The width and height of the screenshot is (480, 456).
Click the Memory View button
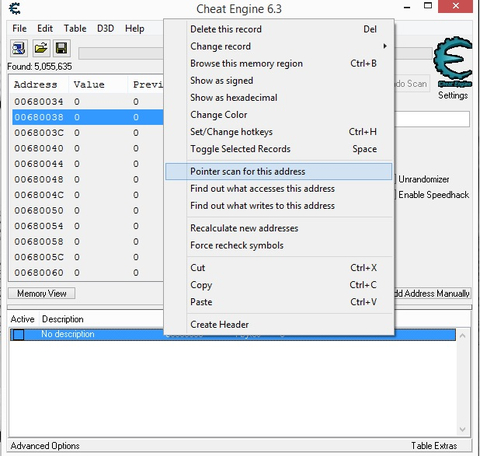(42, 294)
